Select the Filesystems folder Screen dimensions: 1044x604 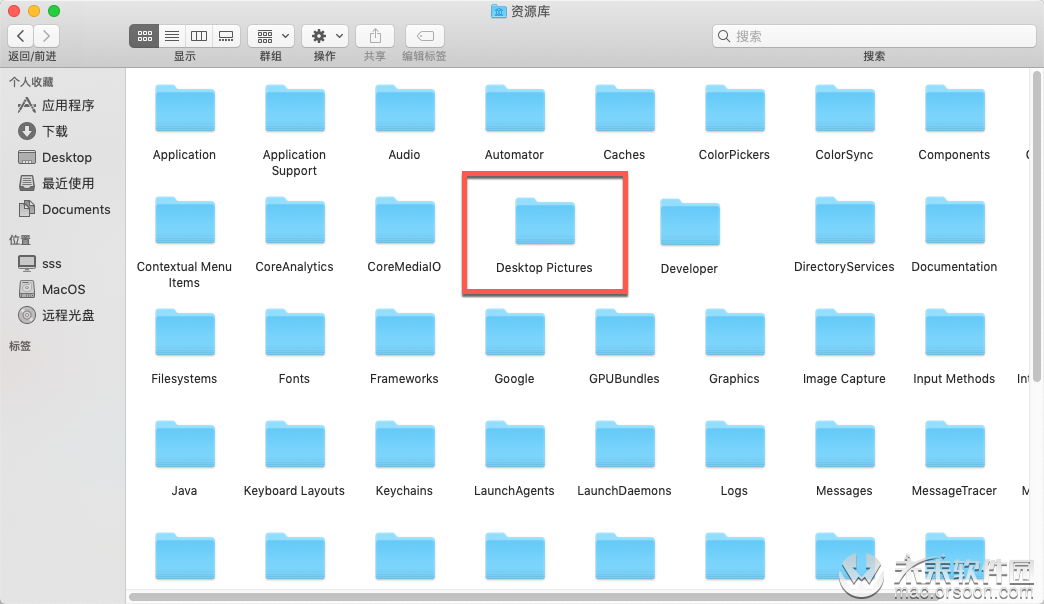pos(185,332)
